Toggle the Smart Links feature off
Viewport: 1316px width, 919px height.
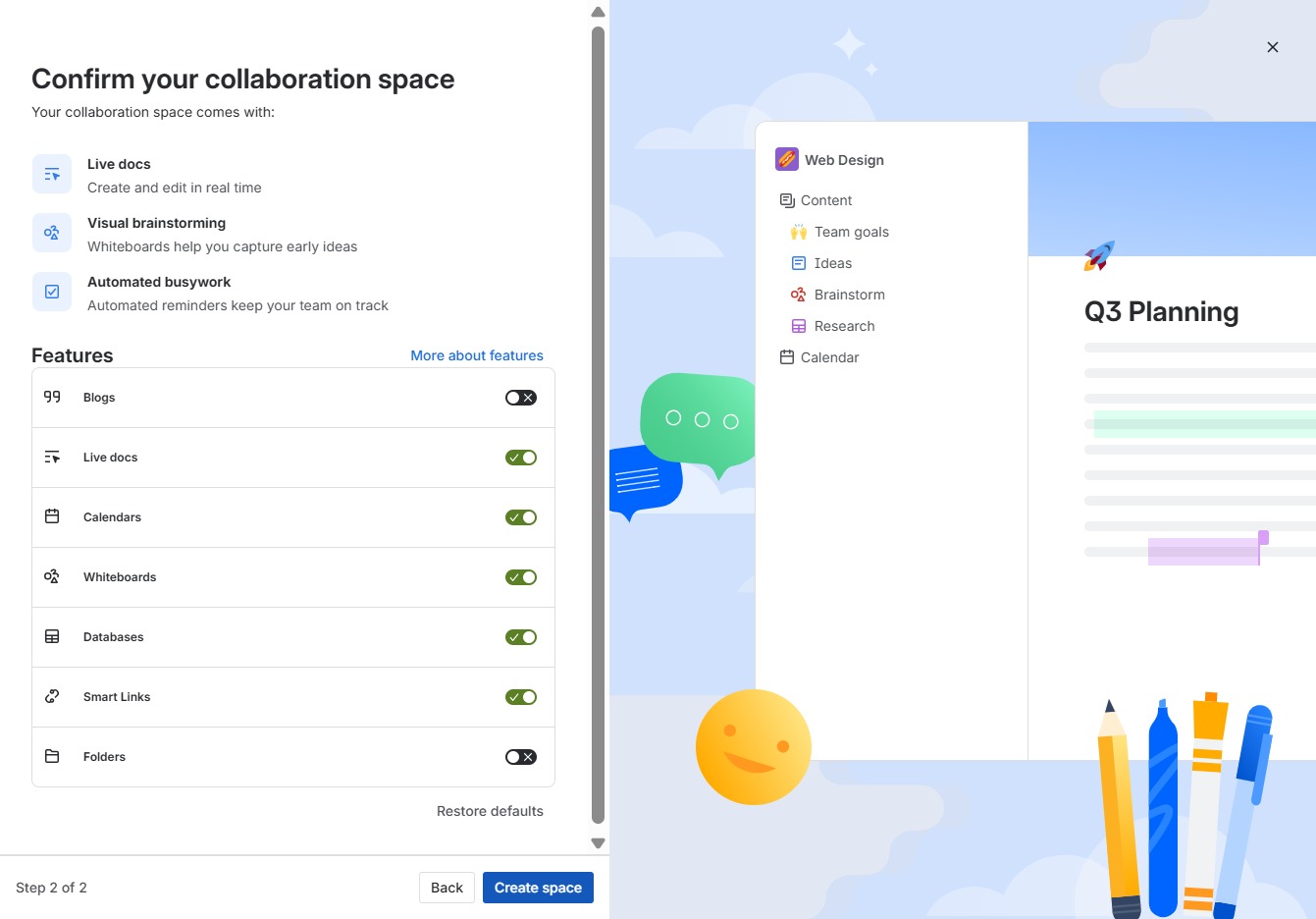pyautogui.click(x=521, y=697)
